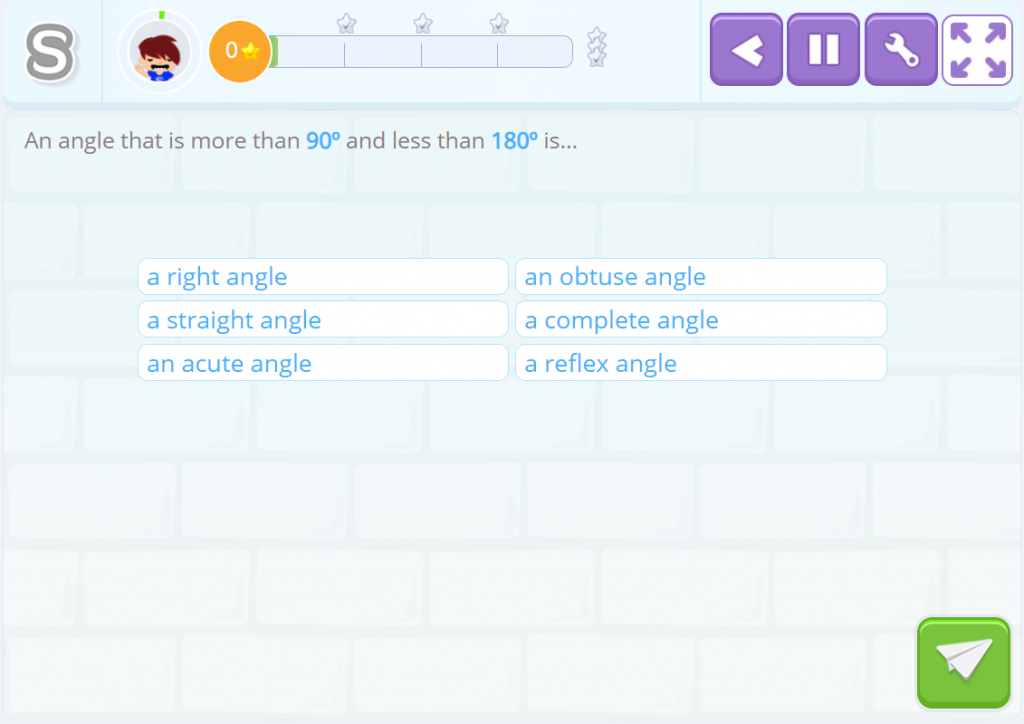This screenshot has height=724, width=1024.
Task: Enter fullscreen mode
Action: point(977,48)
